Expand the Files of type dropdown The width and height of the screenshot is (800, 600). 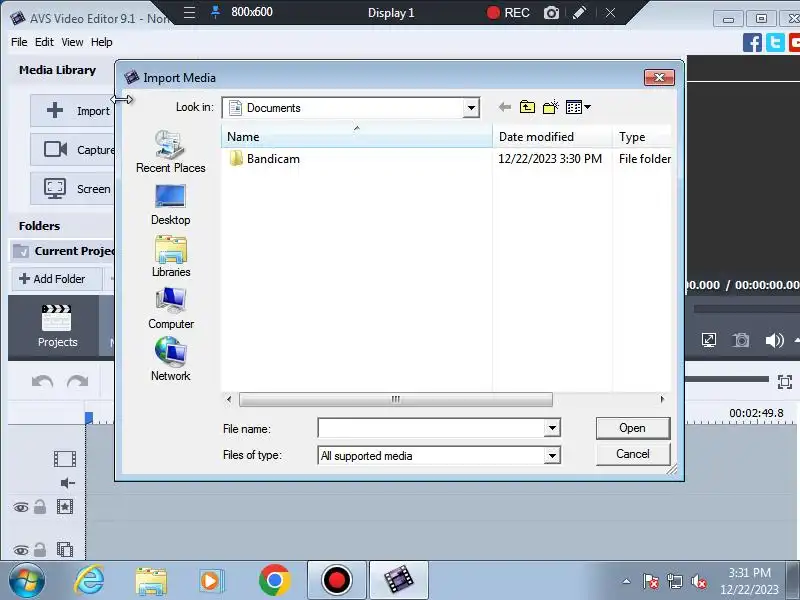[x=552, y=455]
